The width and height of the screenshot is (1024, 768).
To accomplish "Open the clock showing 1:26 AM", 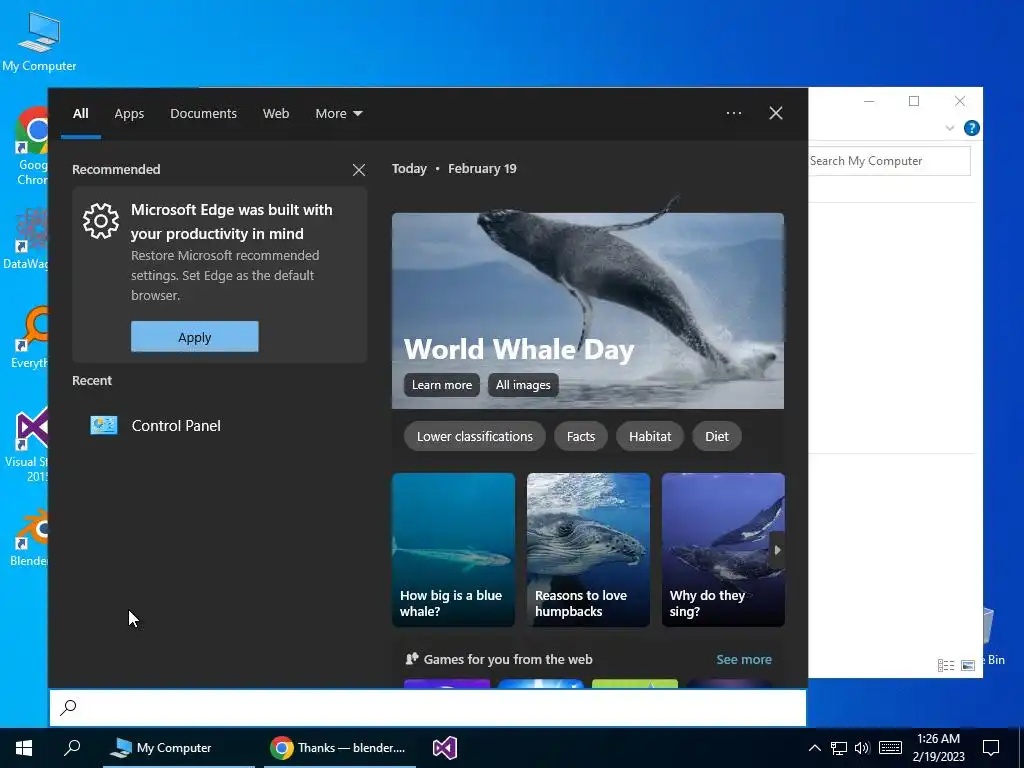I will click(938, 748).
